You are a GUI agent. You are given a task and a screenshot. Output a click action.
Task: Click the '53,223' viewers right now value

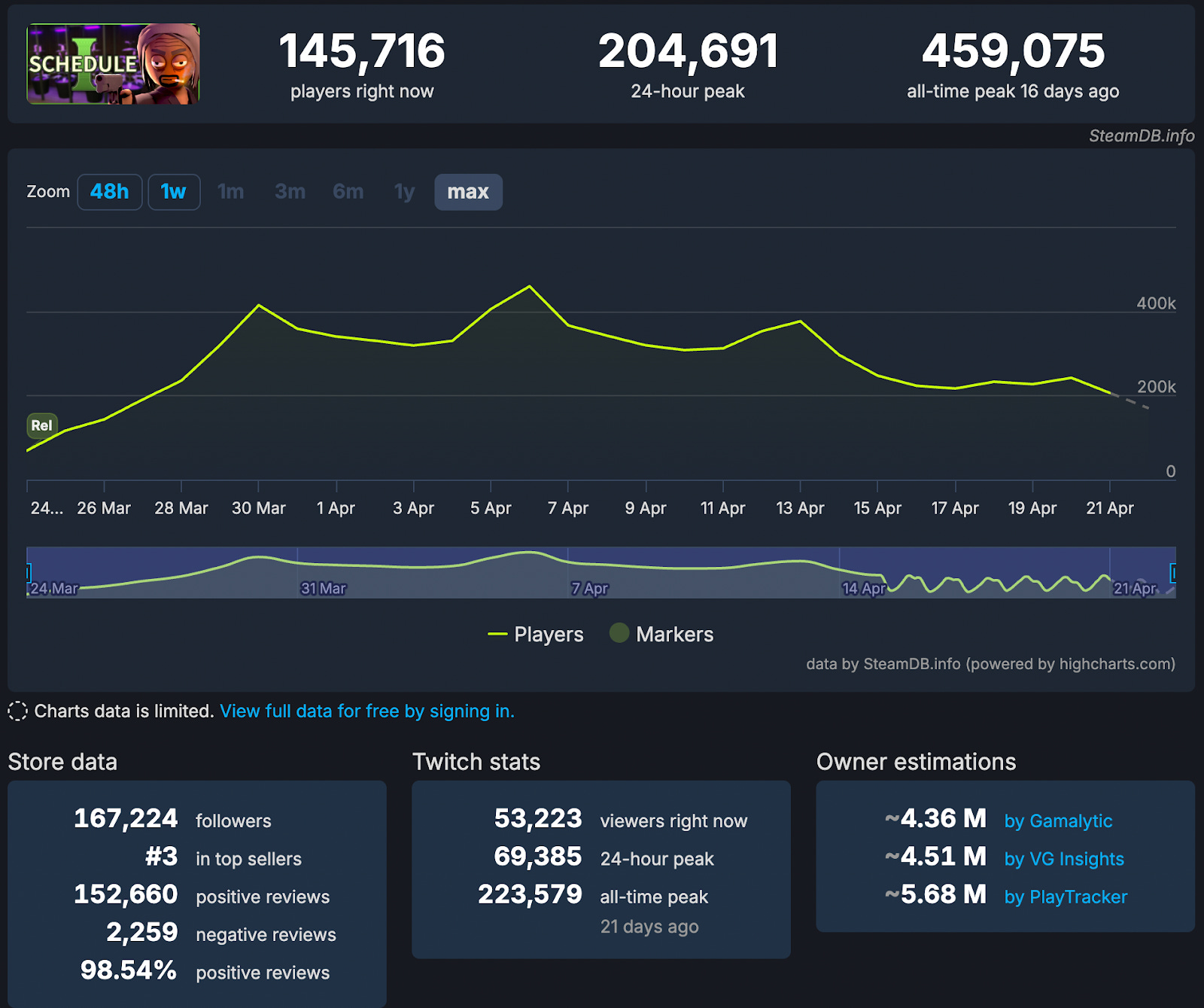point(538,818)
